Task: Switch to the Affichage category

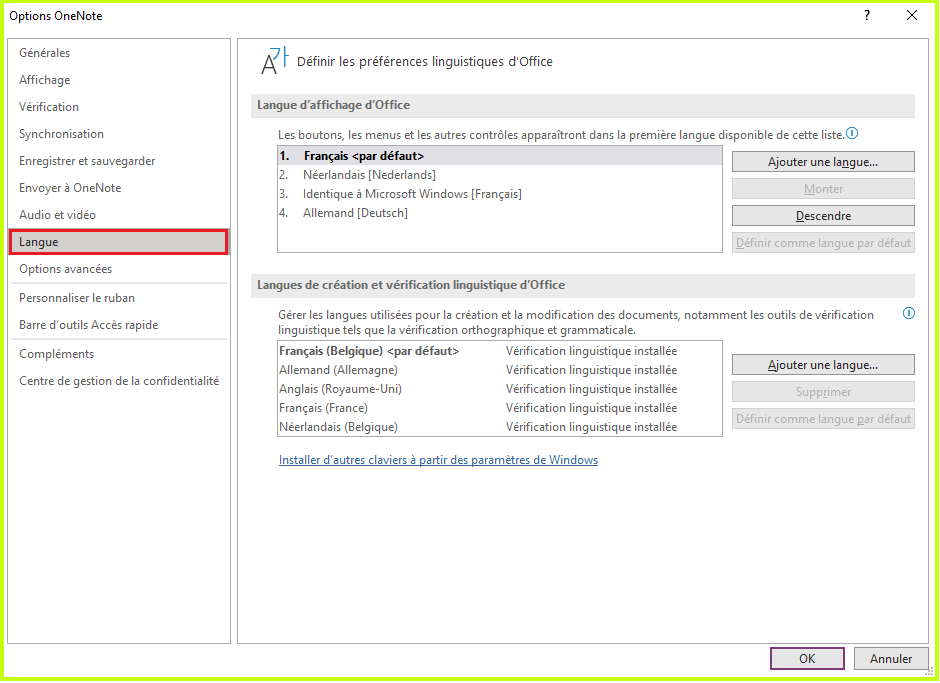Action: coord(118,80)
